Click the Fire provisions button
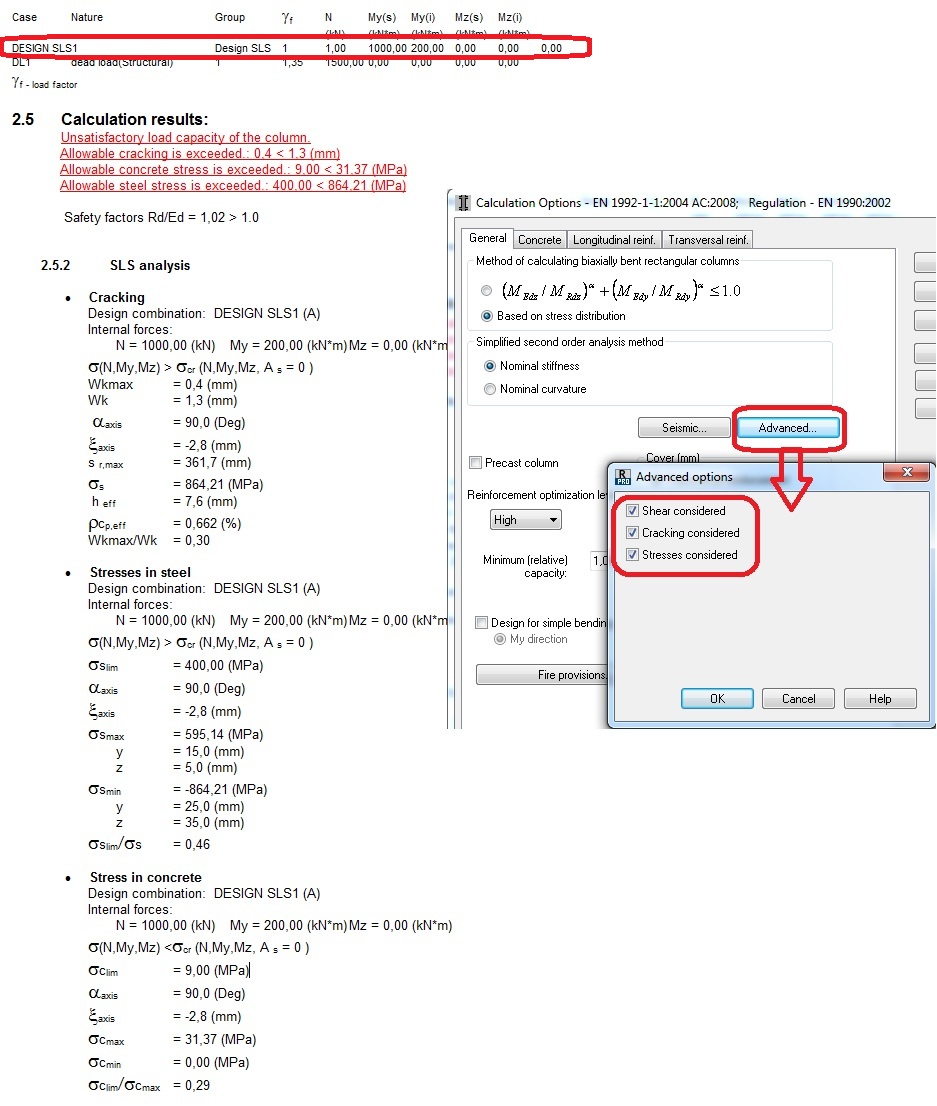The height and width of the screenshot is (1106, 937). tap(542, 675)
